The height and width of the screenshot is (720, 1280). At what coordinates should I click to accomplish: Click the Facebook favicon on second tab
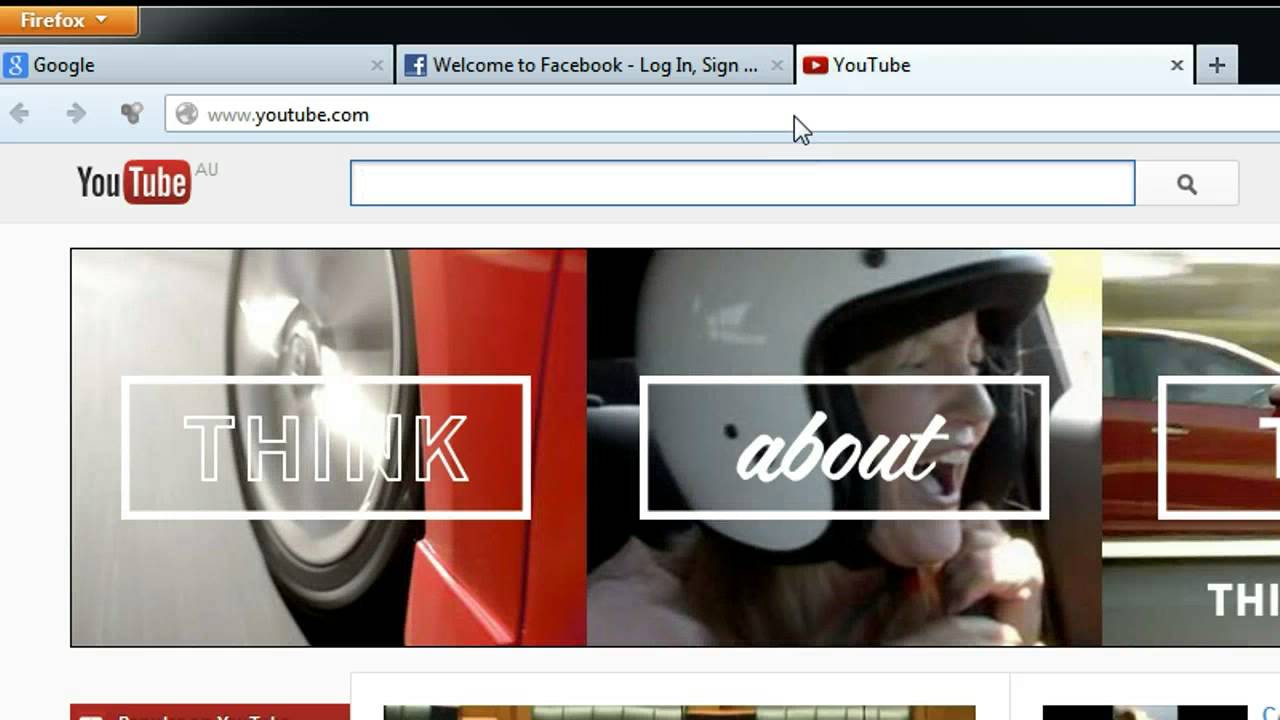[415, 65]
